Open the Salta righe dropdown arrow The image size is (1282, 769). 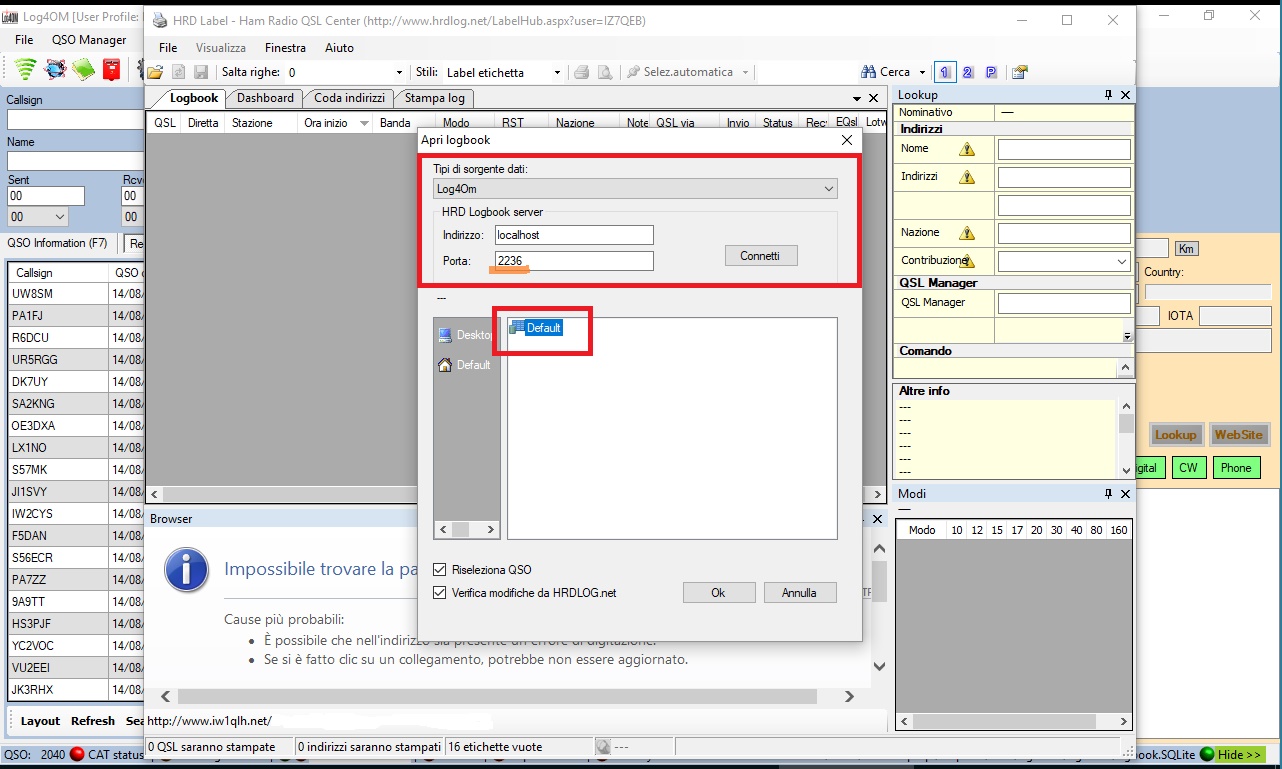pos(400,72)
